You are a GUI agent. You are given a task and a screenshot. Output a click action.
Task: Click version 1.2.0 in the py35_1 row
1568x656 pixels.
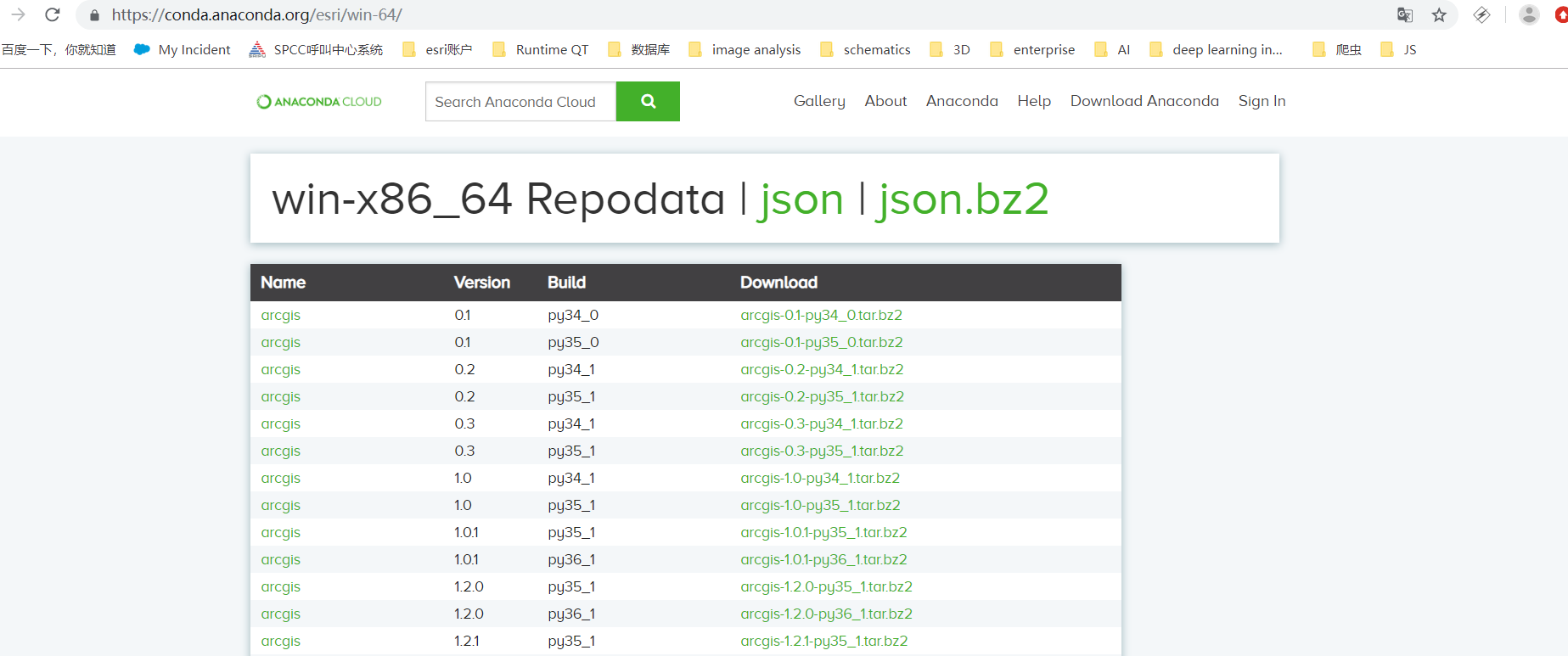pyautogui.click(x=469, y=586)
